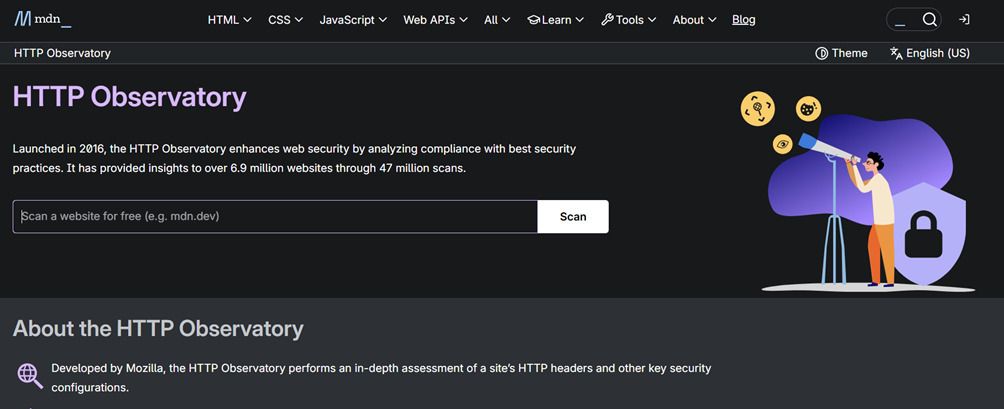Open the Web APIs menu
1004x409 pixels.
pyautogui.click(x=435, y=19)
